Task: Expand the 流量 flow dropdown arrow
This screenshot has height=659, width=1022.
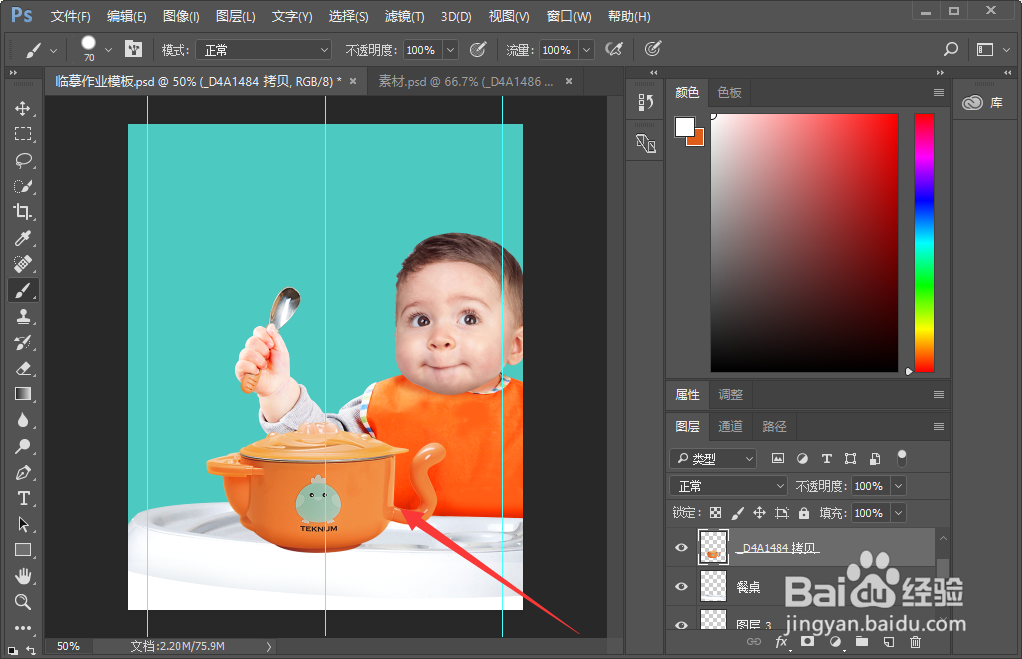Action: [x=586, y=50]
